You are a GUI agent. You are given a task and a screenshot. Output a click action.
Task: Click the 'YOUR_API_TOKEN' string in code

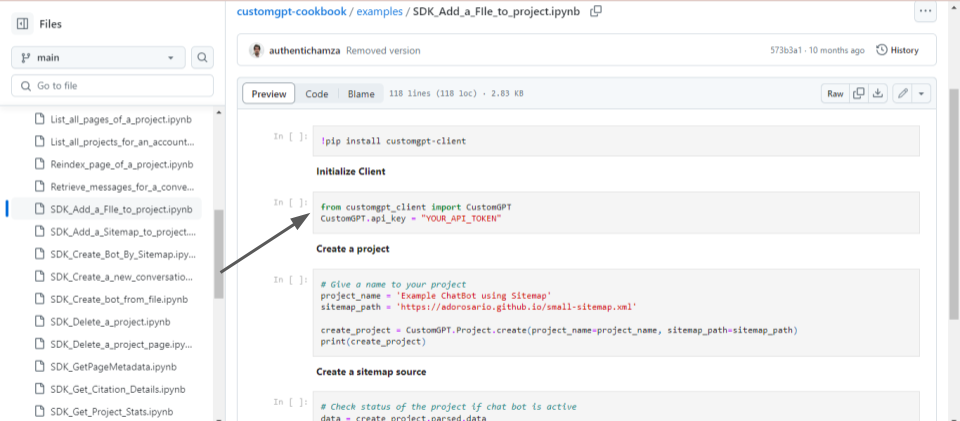tap(459, 218)
